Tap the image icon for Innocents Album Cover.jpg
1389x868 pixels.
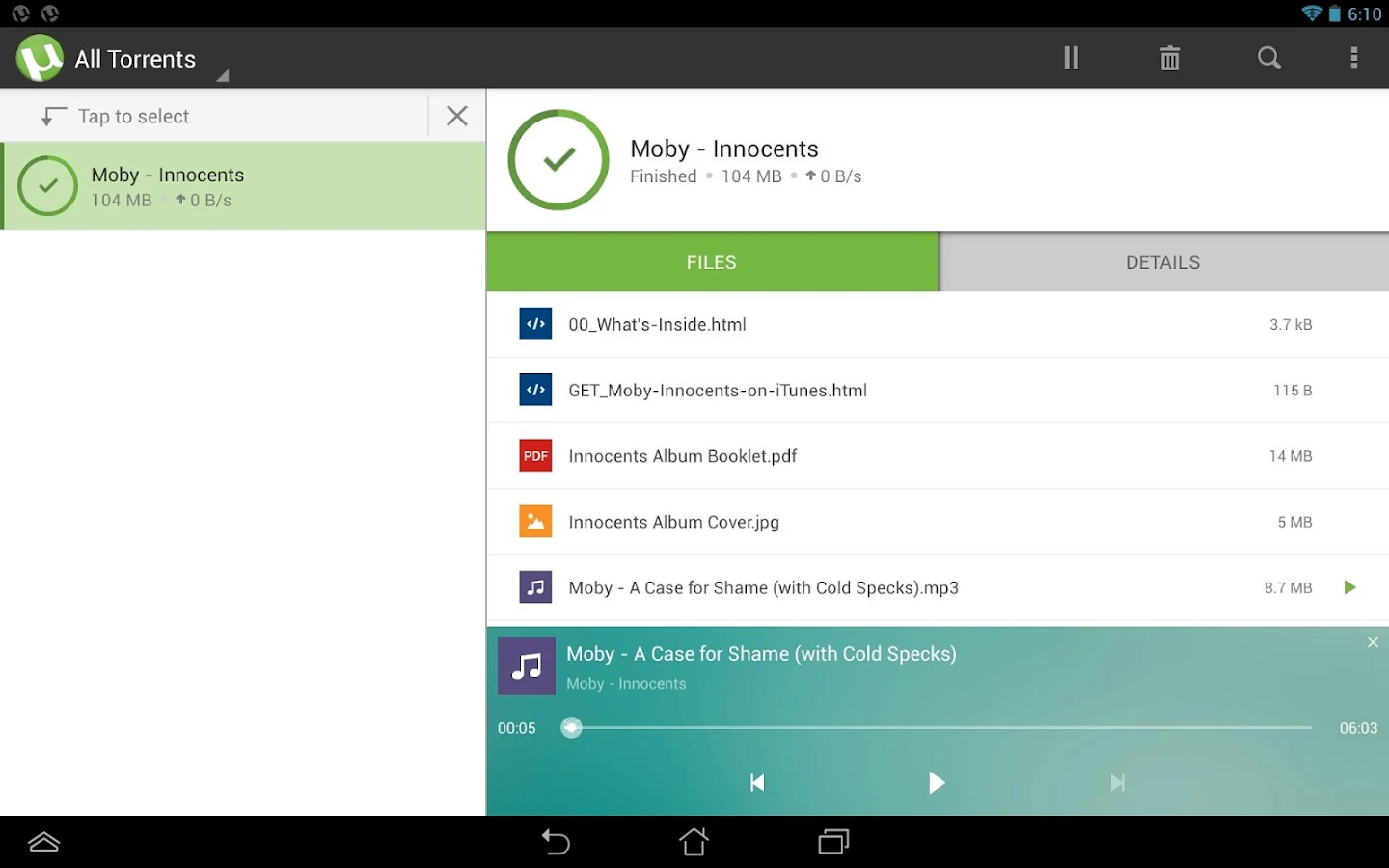(535, 522)
